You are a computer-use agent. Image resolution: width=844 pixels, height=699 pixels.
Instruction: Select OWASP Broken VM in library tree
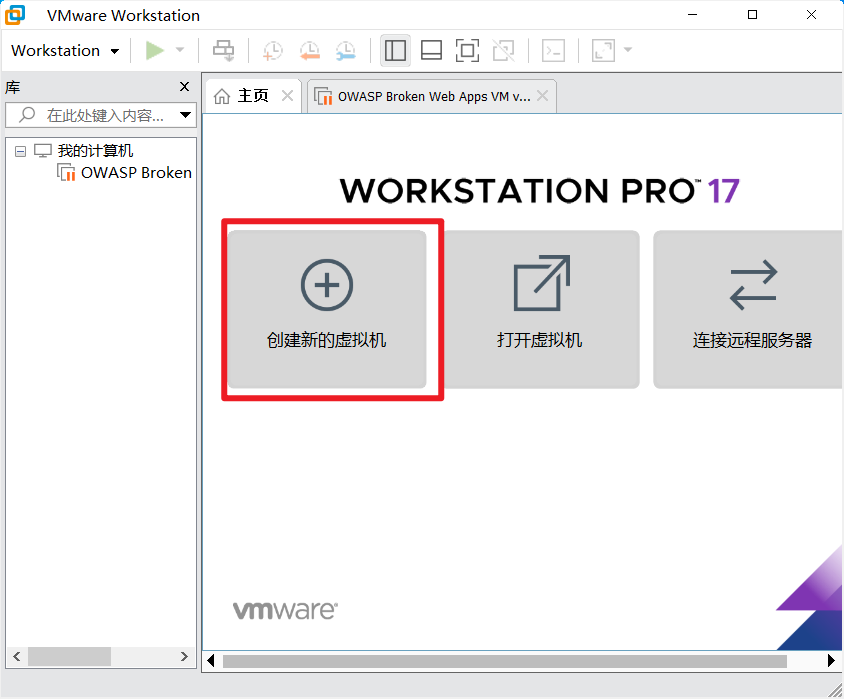[x=136, y=173]
